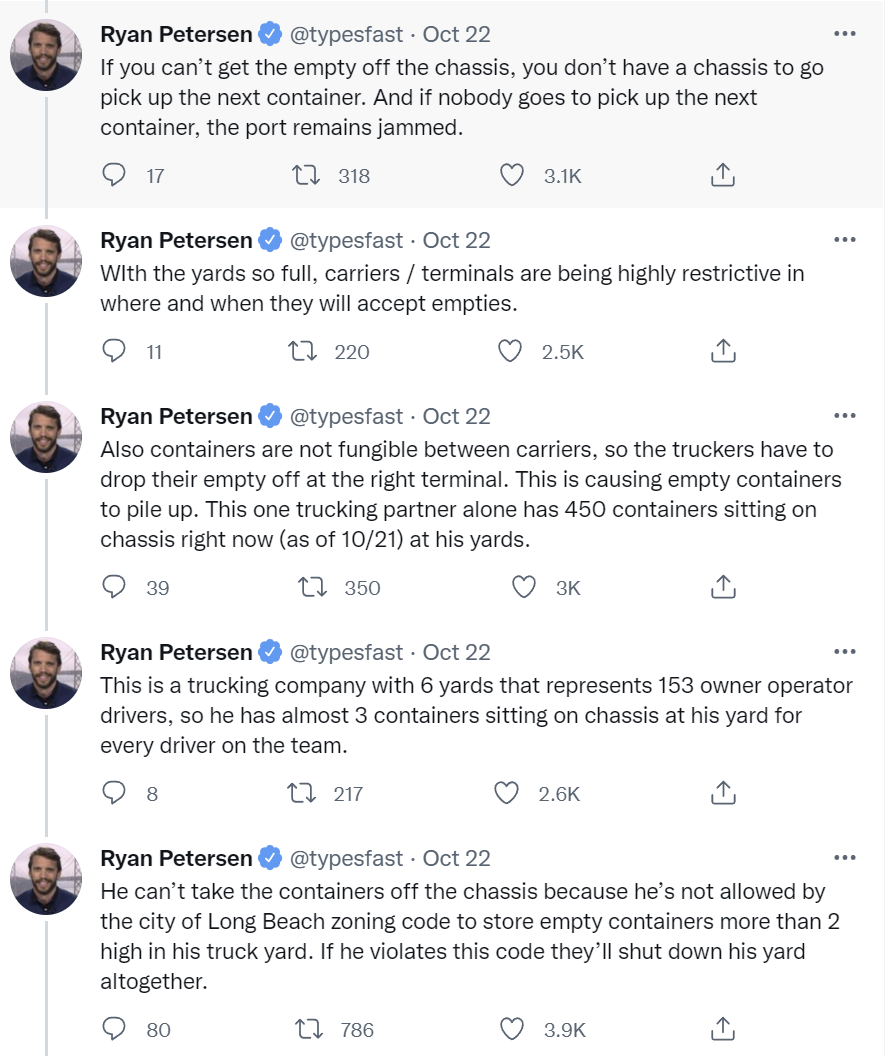The width and height of the screenshot is (895, 1056).
Task: Open Ryan Petersen avatar on second tweet
Action: point(46,261)
